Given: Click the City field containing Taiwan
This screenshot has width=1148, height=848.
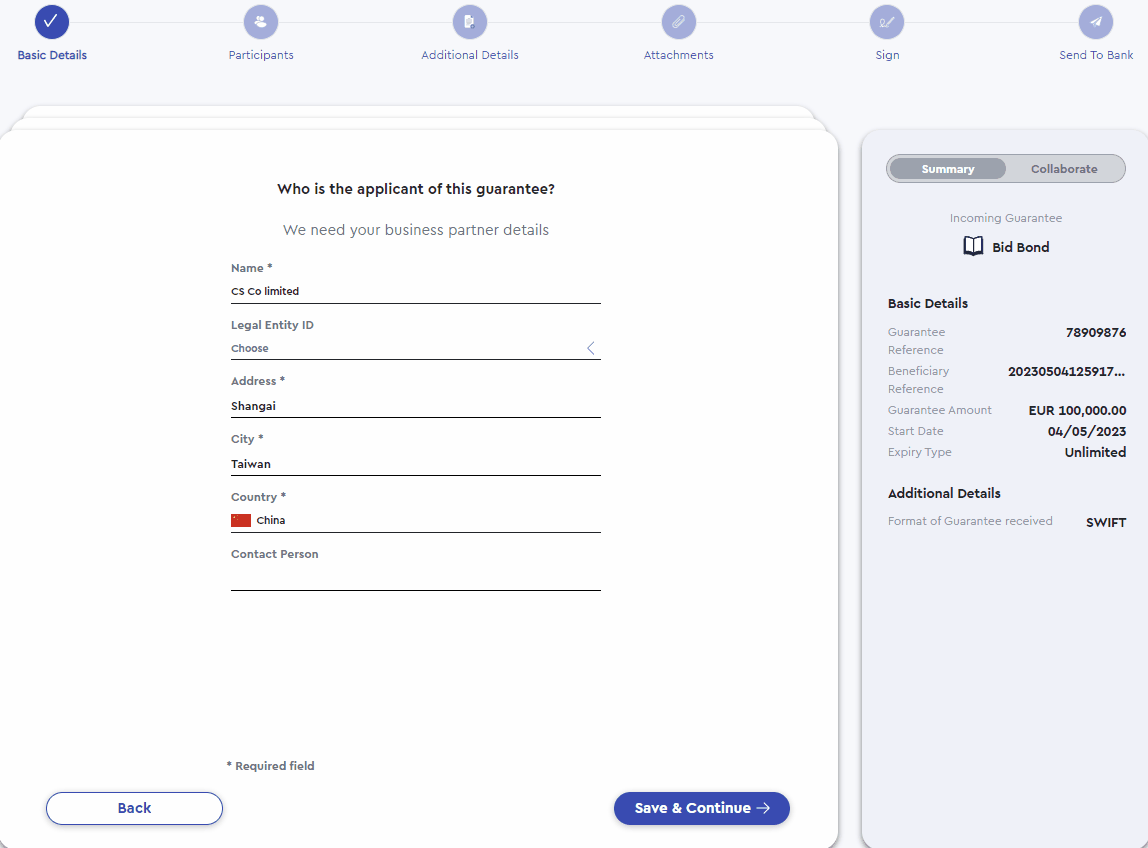Looking at the screenshot, I should pos(416,464).
